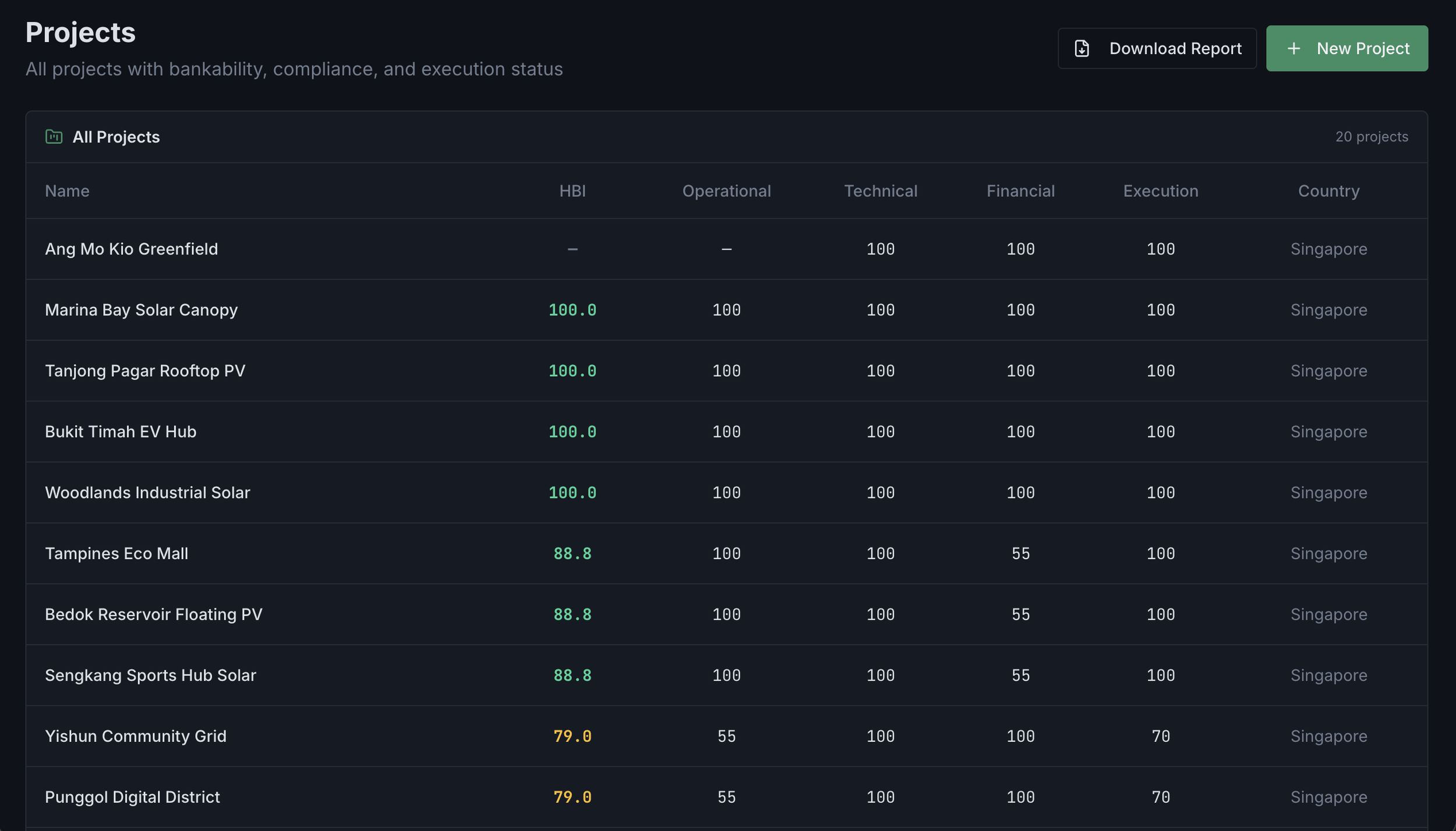The height and width of the screenshot is (831, 1456).
Task: Open the Ang Mo Kio Greenfield project
Action: (x=726, y=249)
